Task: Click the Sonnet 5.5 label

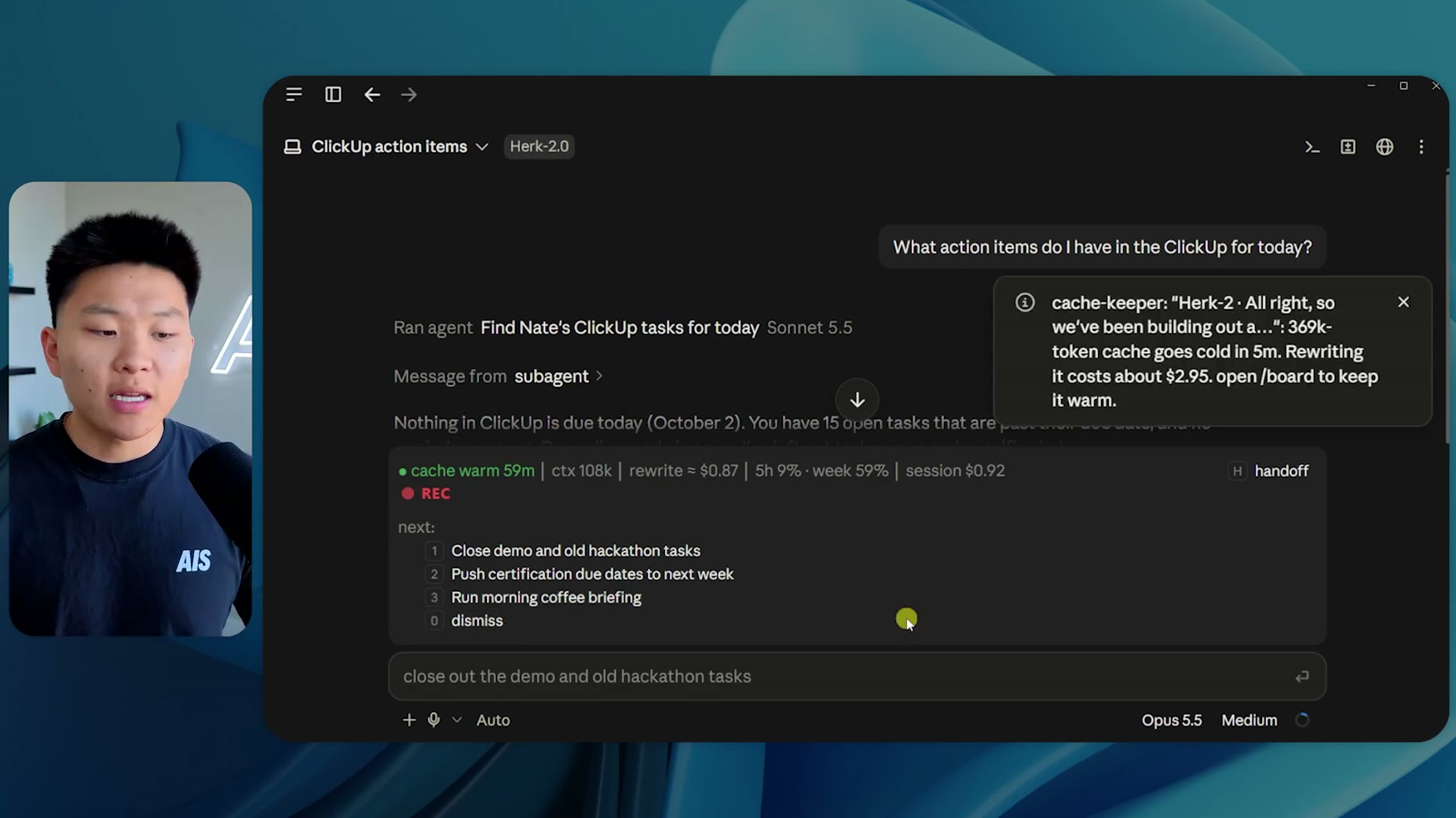Action: pos(809,327)
